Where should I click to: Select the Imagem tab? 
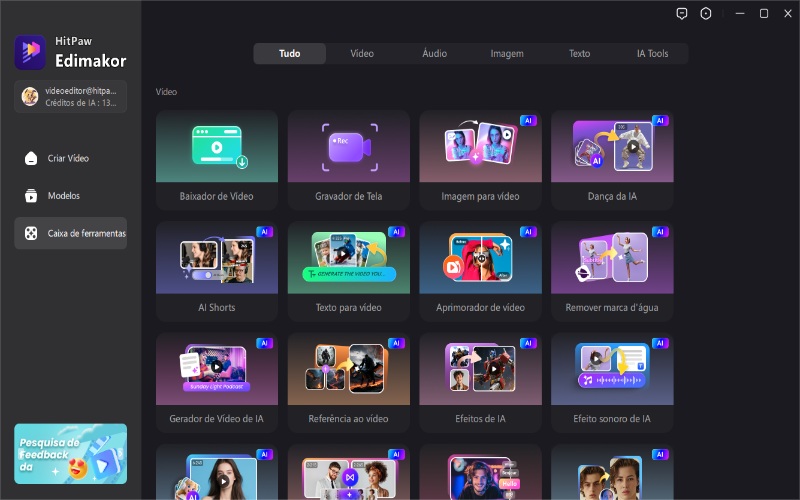[x=507, y=53]
